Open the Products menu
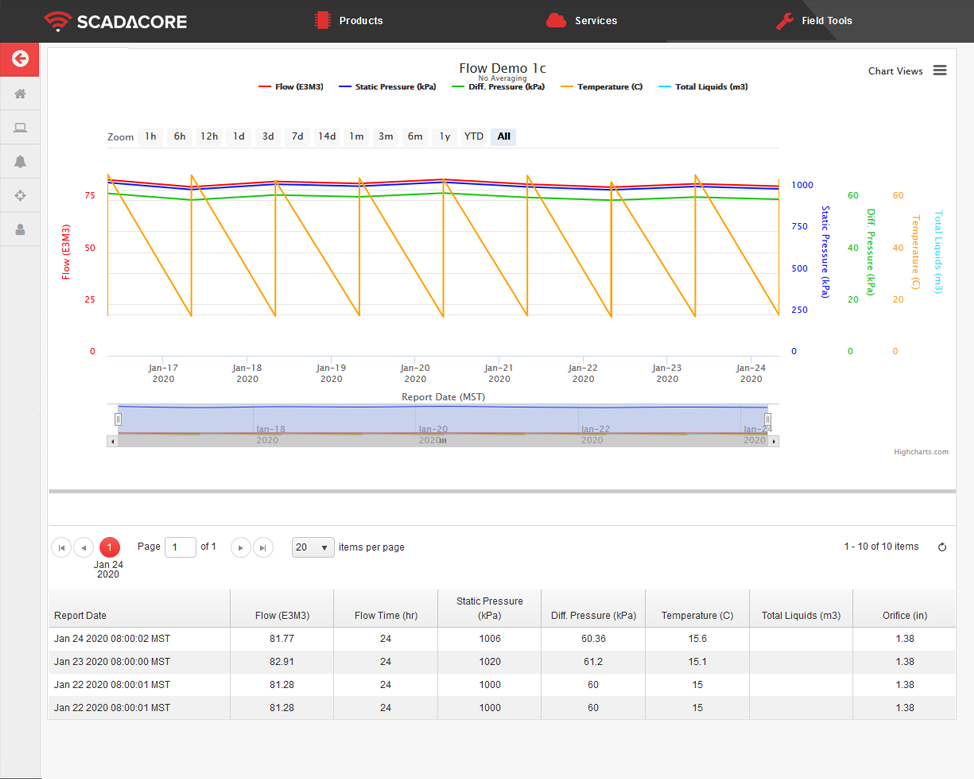974x779 pixels. 348,20
